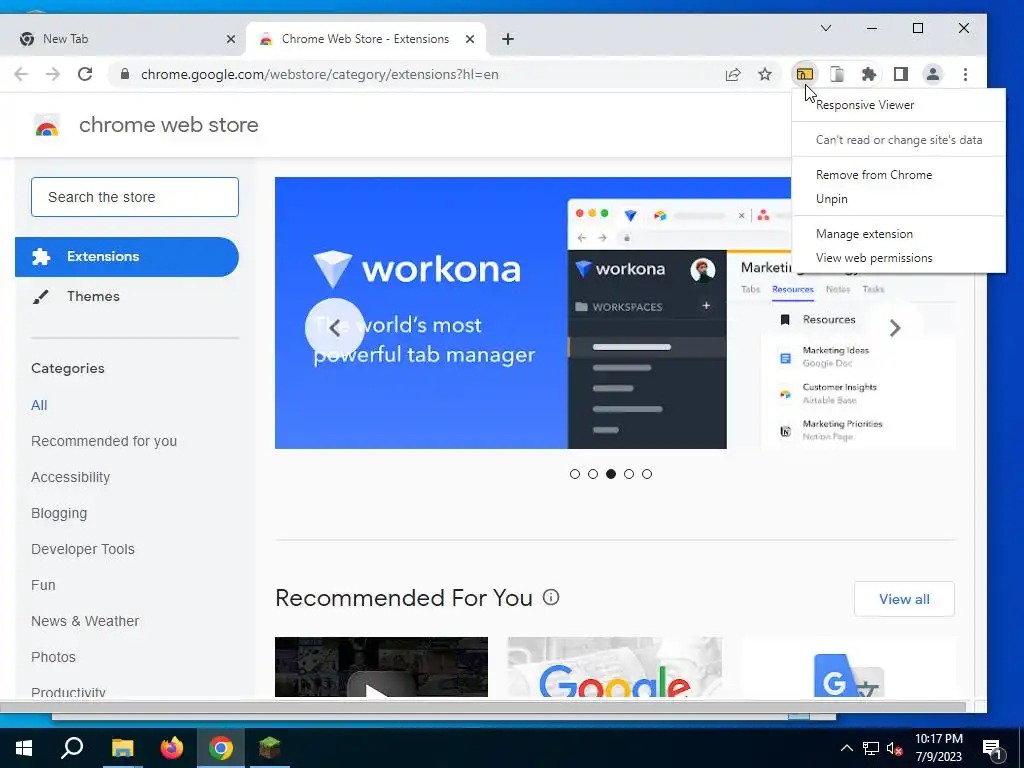Reload the Chrome Web Store page
Screen dimensions: 1024x768
(x=85, y=74)
